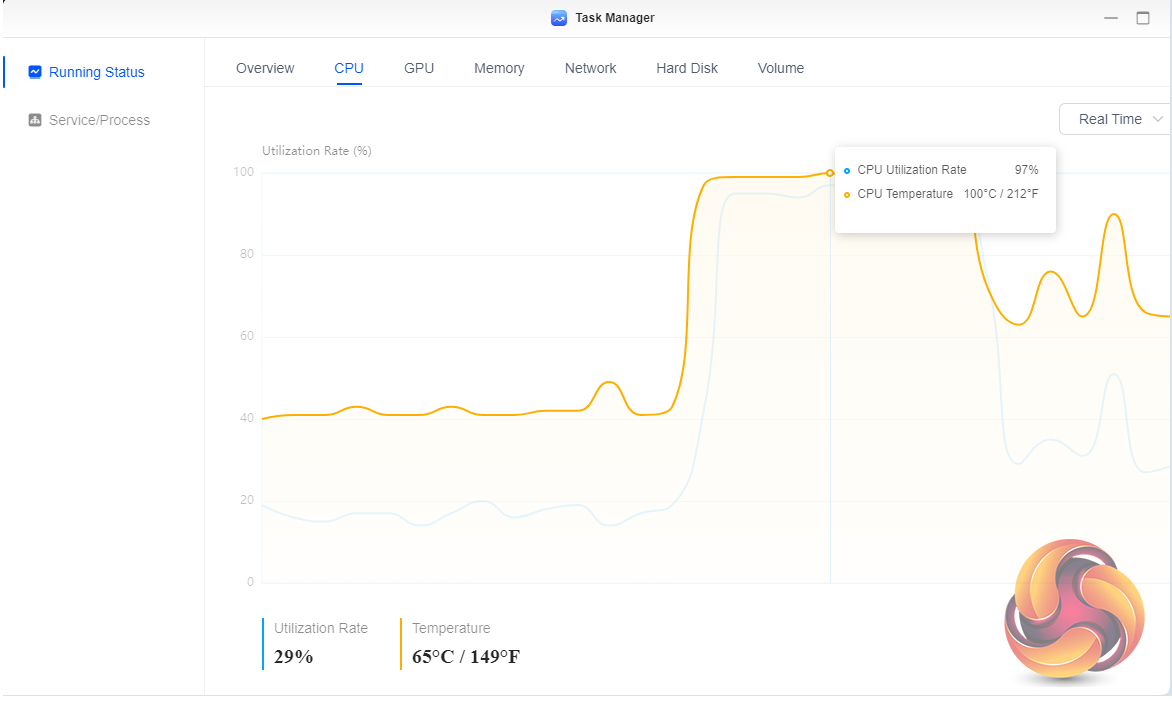The width and height of the screenshot is (1172, 702).
Task: Click the Service/Process sidebar icon
Action: (x=35, y=120)
